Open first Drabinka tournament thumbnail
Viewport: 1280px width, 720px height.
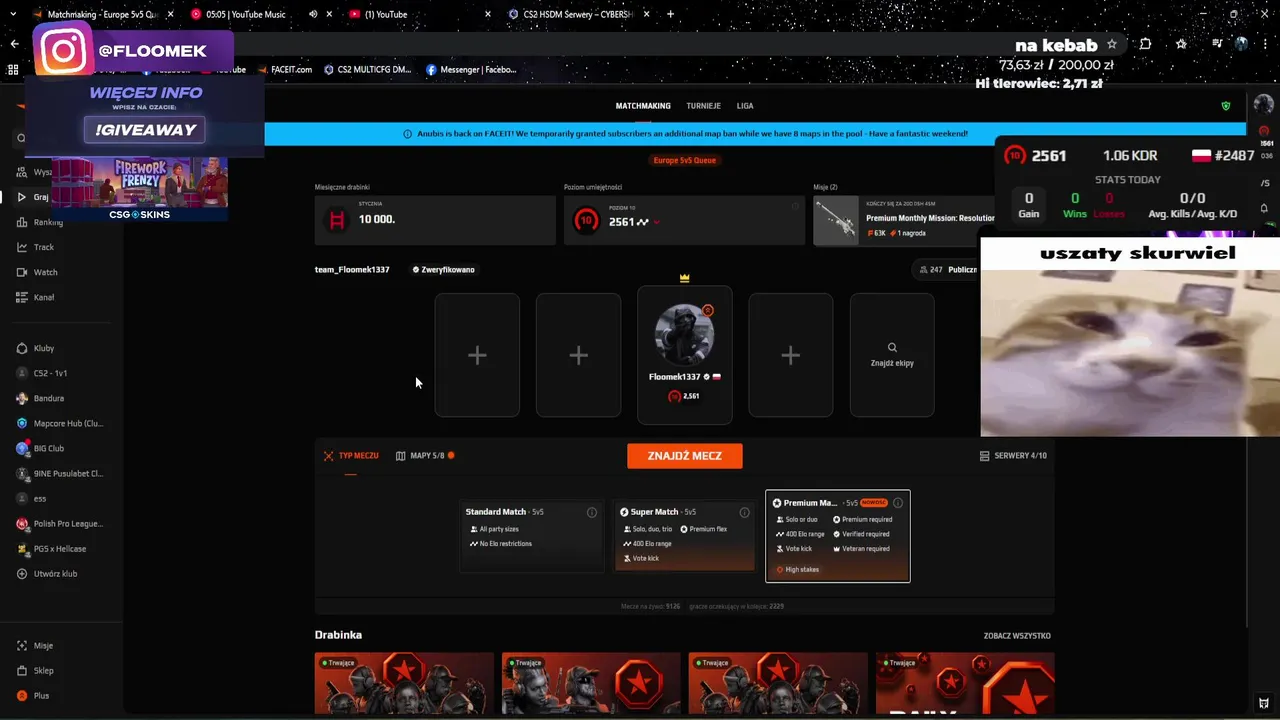(404, 684)
